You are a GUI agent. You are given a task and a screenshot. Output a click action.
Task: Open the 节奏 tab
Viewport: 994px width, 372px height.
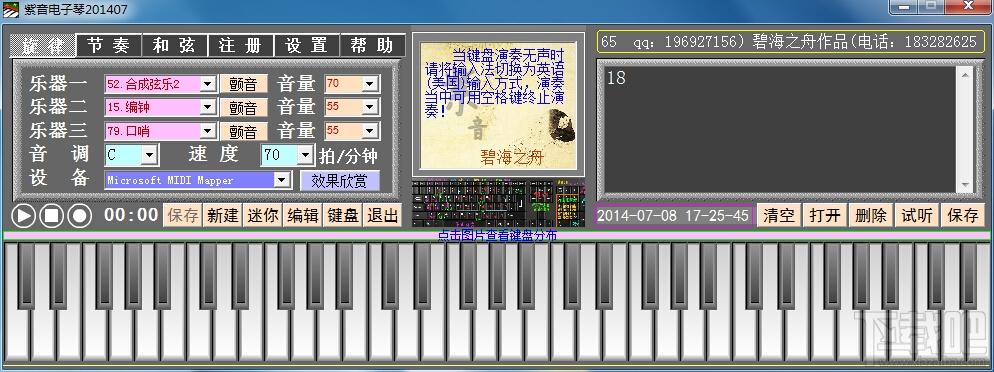(x=108, y=46)
